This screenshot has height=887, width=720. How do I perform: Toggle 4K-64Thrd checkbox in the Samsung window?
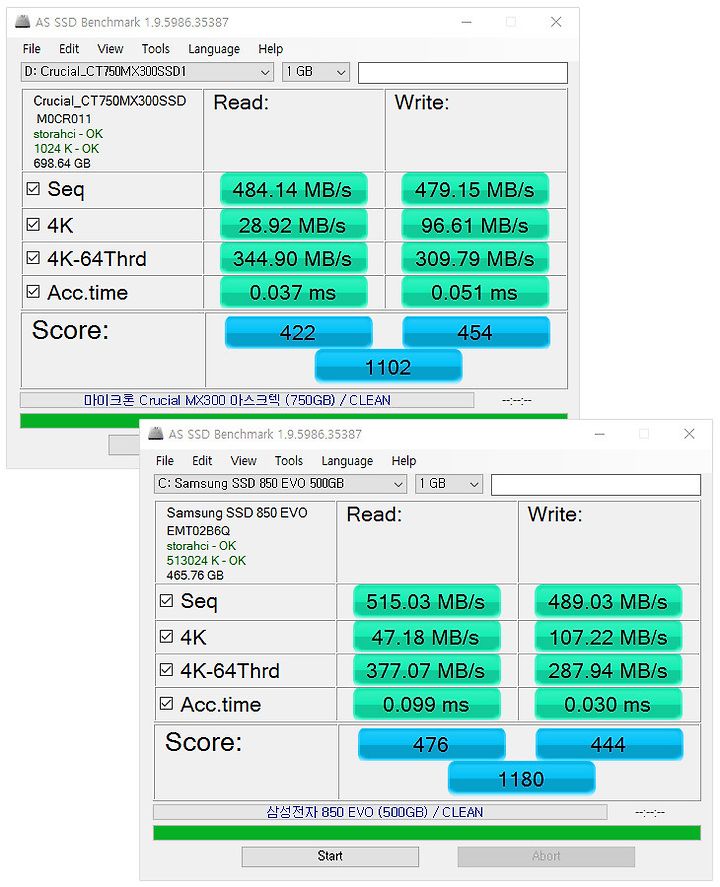point(166,670)
